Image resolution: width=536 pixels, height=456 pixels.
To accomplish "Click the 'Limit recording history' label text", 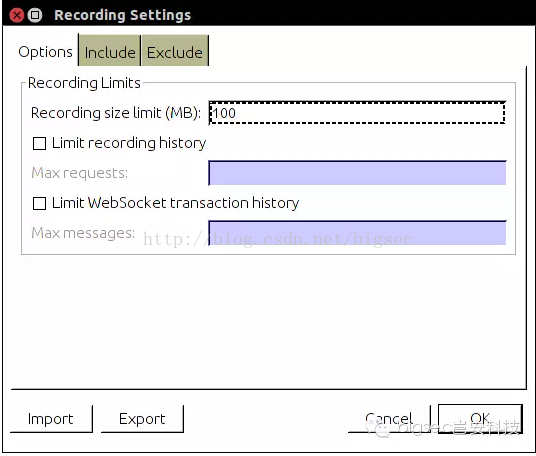I will click(x=129, y=143).
